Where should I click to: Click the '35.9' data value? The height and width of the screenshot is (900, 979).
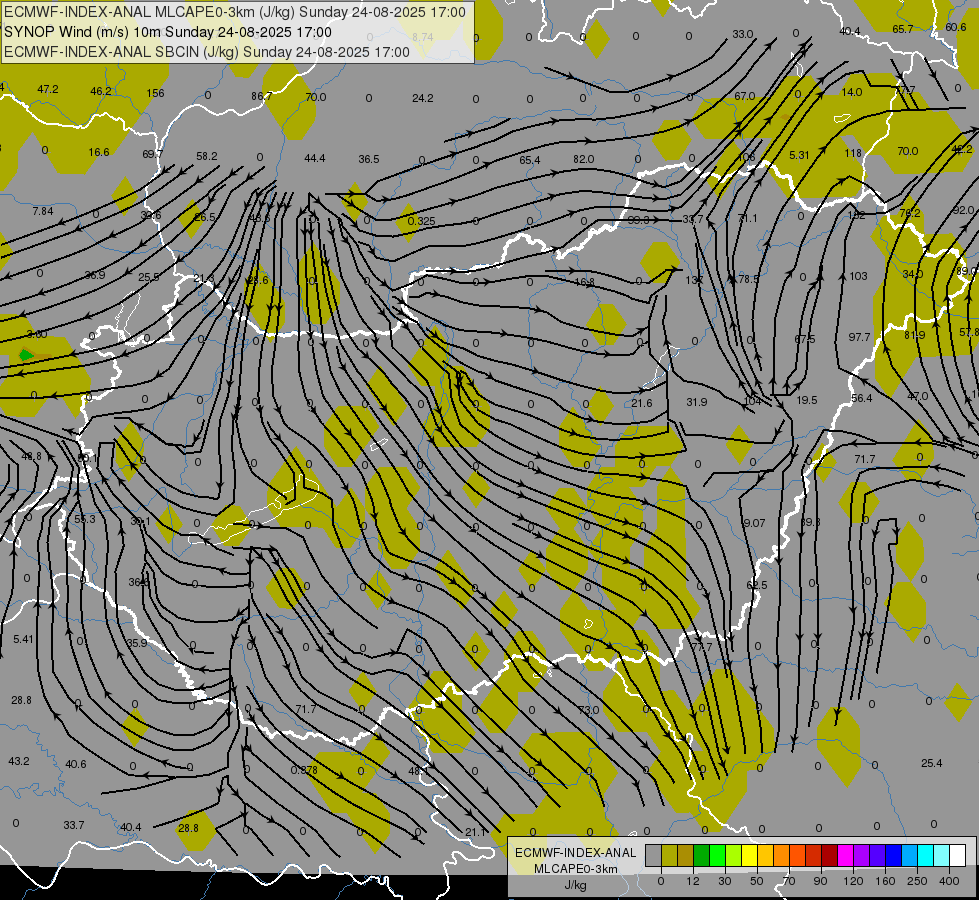pyautogui.click(x=137, y=643)
